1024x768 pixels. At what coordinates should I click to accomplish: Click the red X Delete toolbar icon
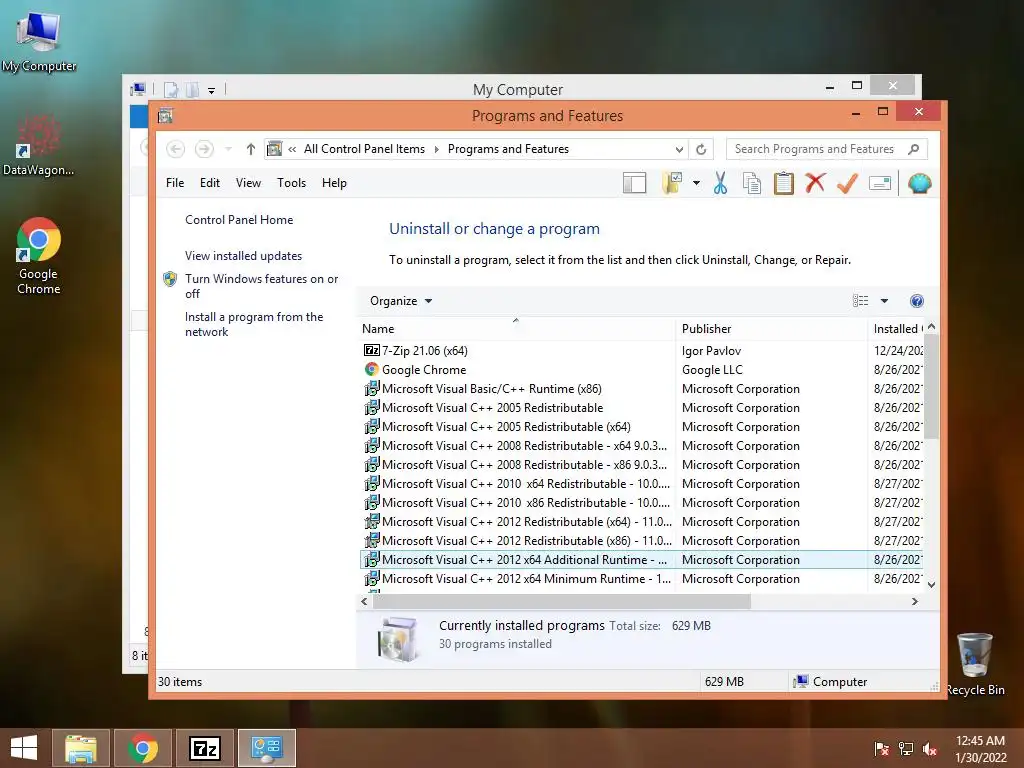click(815, 183)
